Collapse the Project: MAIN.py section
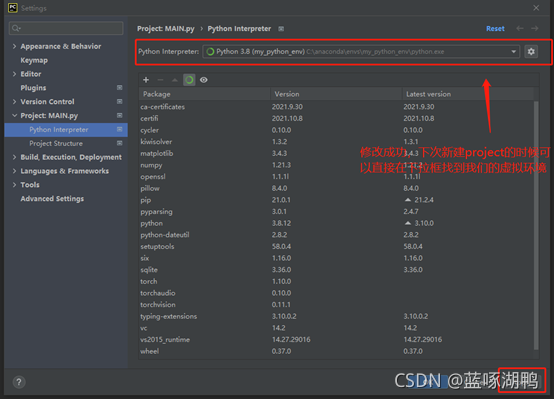The height and width of the screenshot is (399, 554). click(x=14, y=116)
